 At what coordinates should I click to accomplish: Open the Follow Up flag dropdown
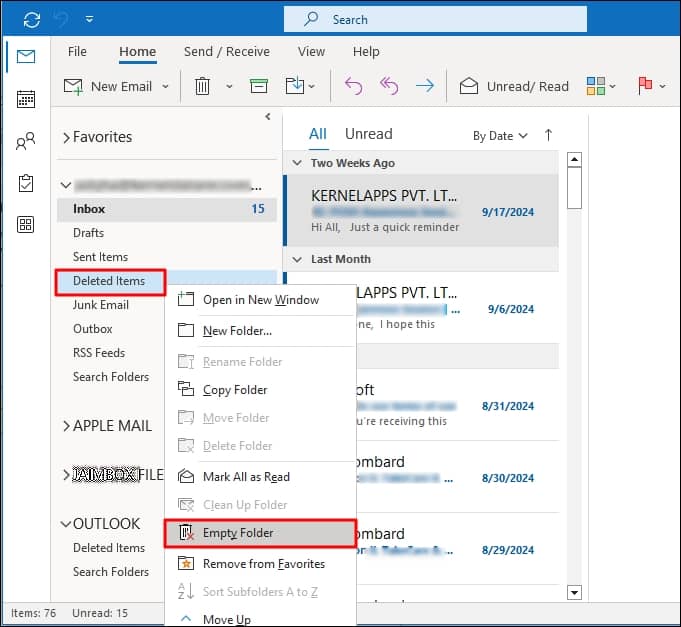(x=651, y=86)
